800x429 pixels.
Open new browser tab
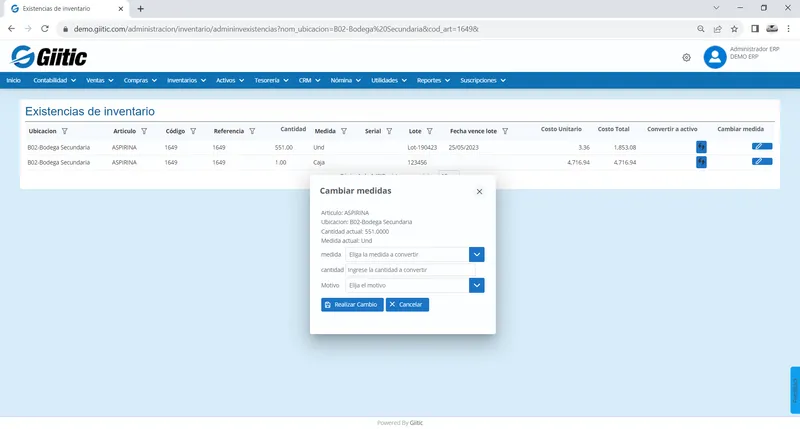coord(140,9)
